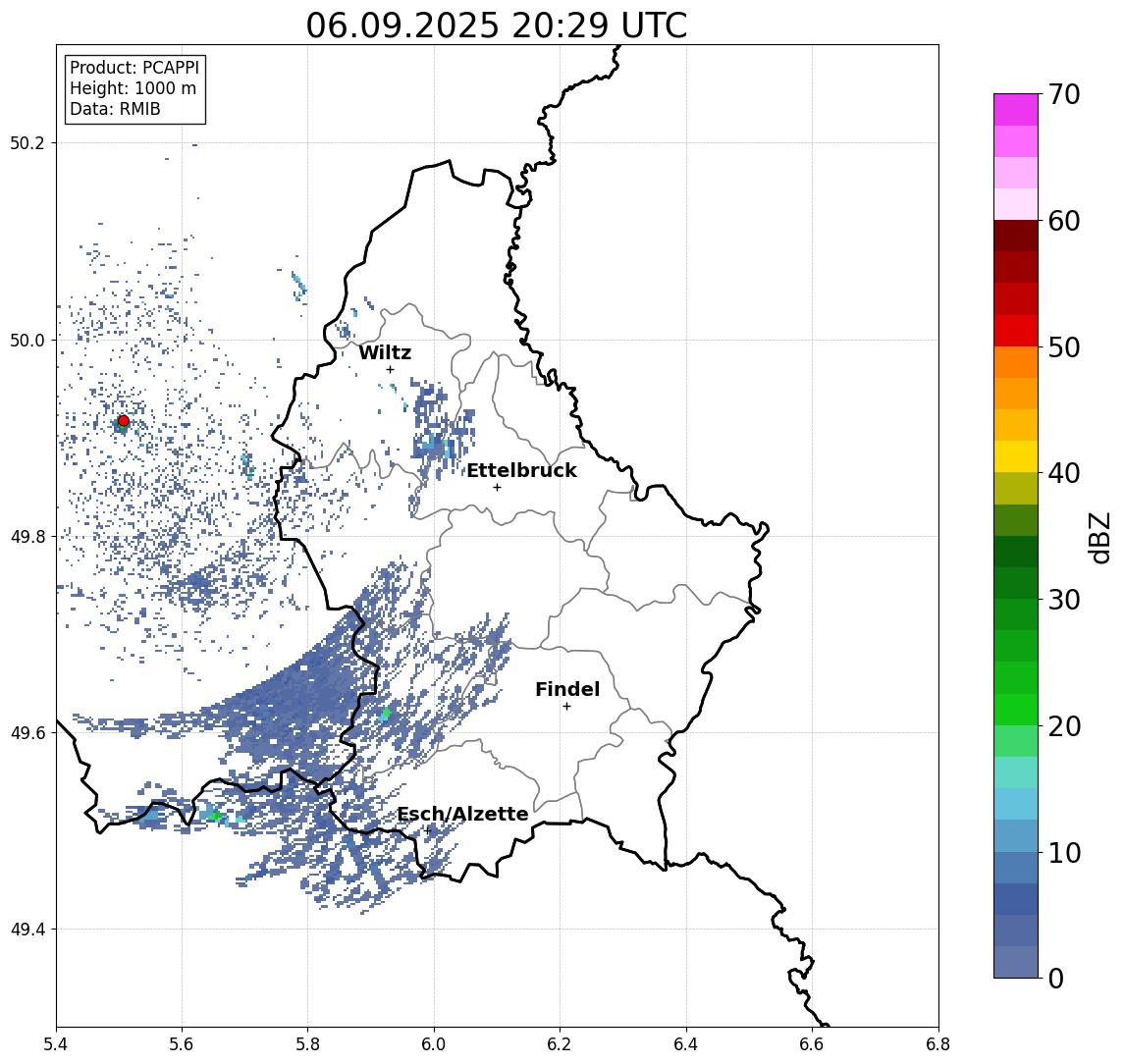
Task: Click the "Height: 1000 m" legend line
Action: pyautogui.click(x=133, y=88)
